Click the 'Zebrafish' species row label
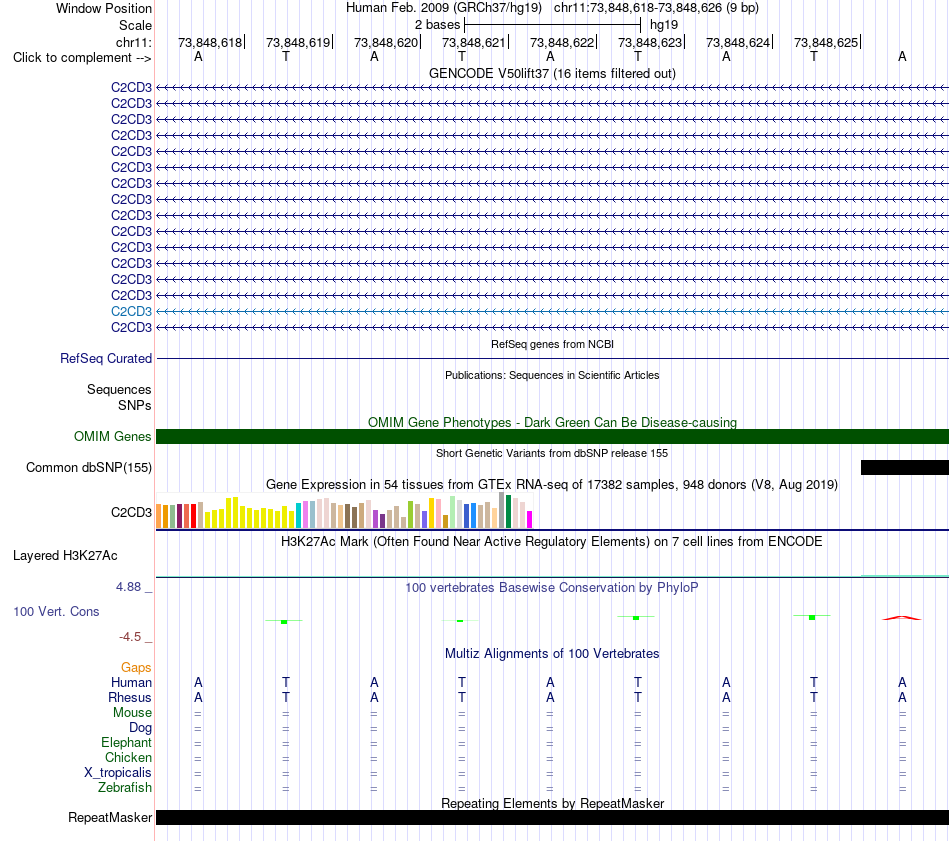Image resolution: width=950 pixels, height=841 pixels. [125, 788]
